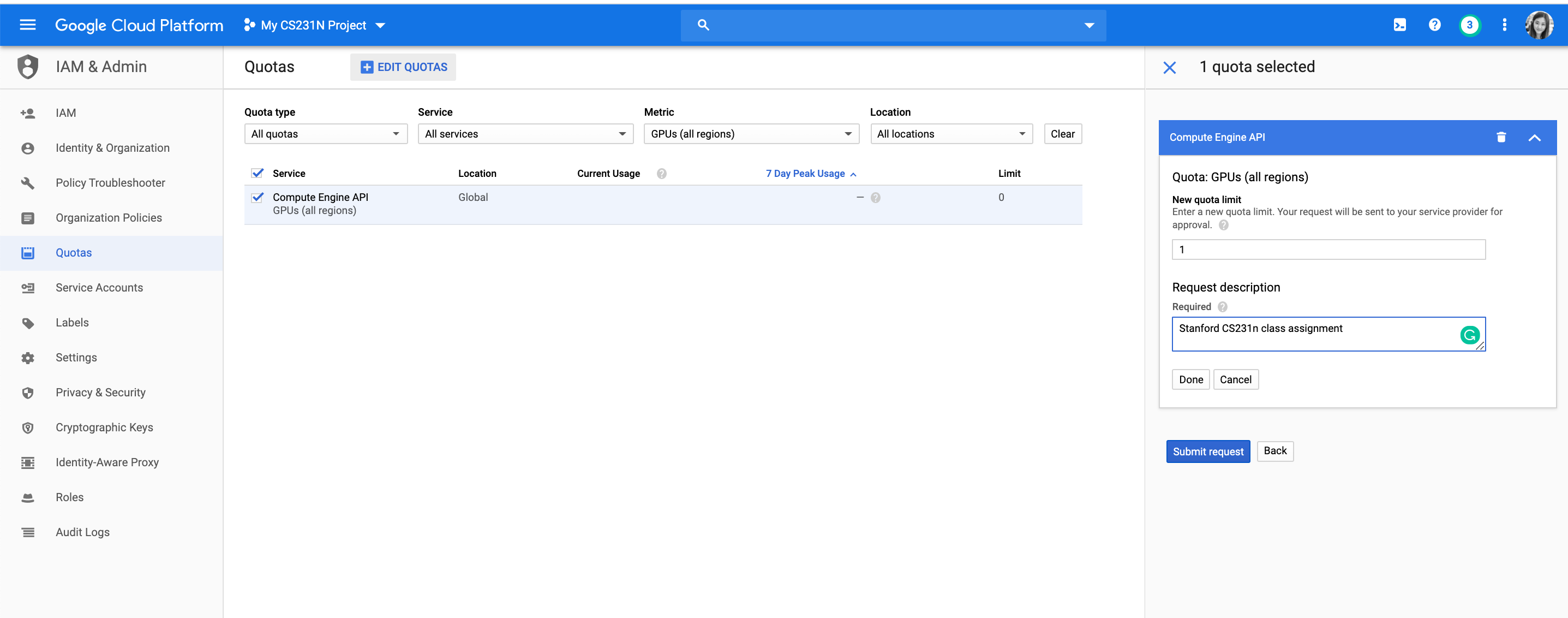Open the help question mark menu
1568x618 pixels.
pyautogui.click(x=1435, y=25)
